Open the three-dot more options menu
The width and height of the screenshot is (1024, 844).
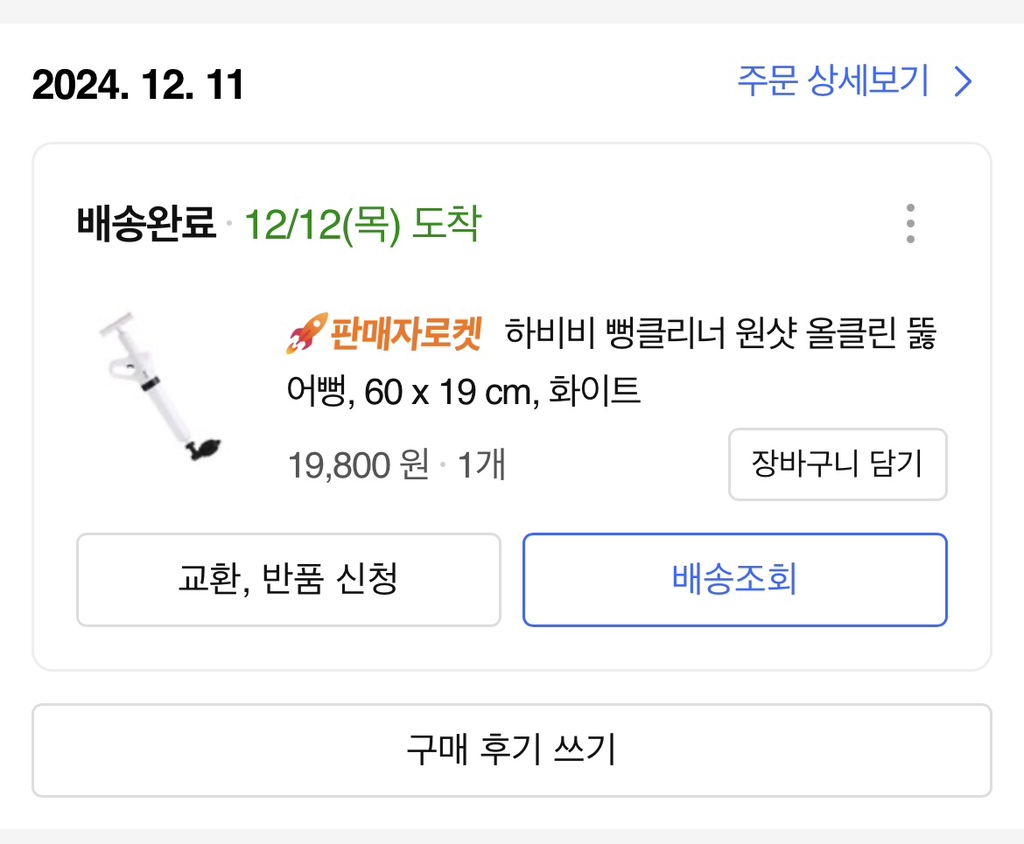click(x=910, y=224)
